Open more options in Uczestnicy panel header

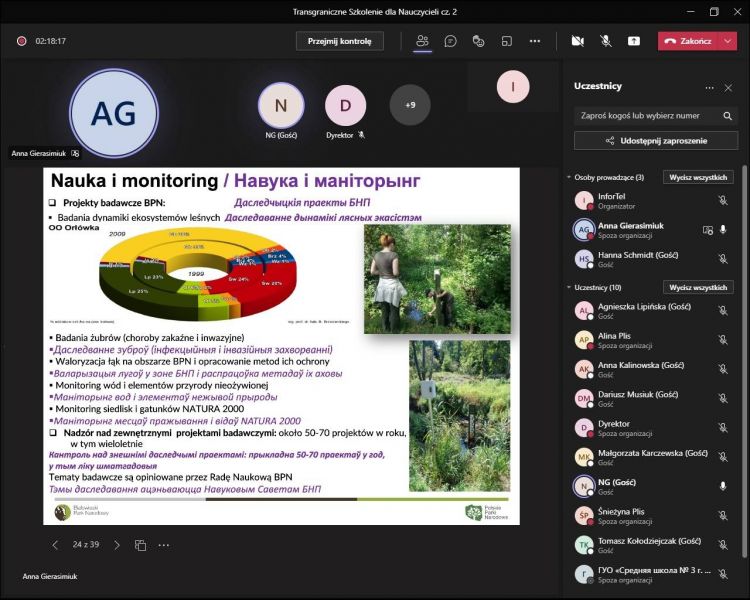tap(709, 88)
